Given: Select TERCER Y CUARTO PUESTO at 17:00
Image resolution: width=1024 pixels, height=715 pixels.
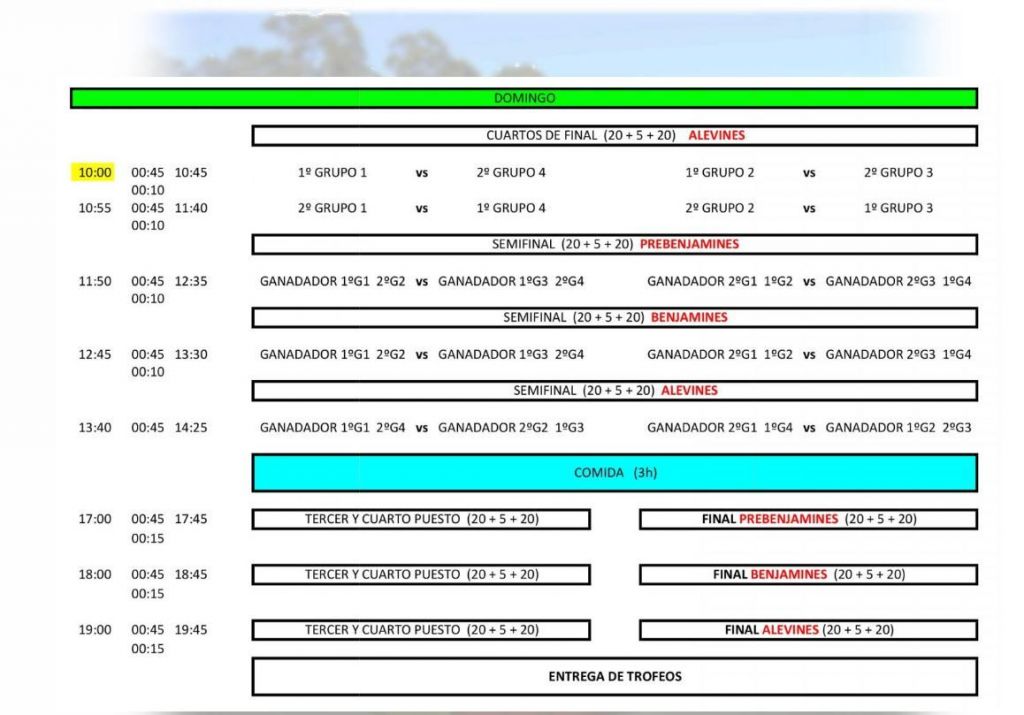Looking at the screenshot, I should click(x=421, y=519).
